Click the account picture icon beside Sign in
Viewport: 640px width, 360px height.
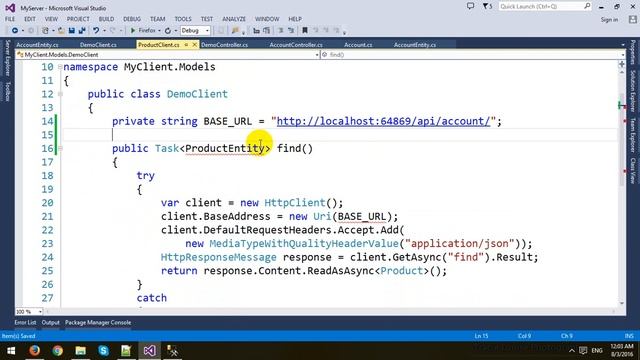pyautogui.click(x=633, y=19)
